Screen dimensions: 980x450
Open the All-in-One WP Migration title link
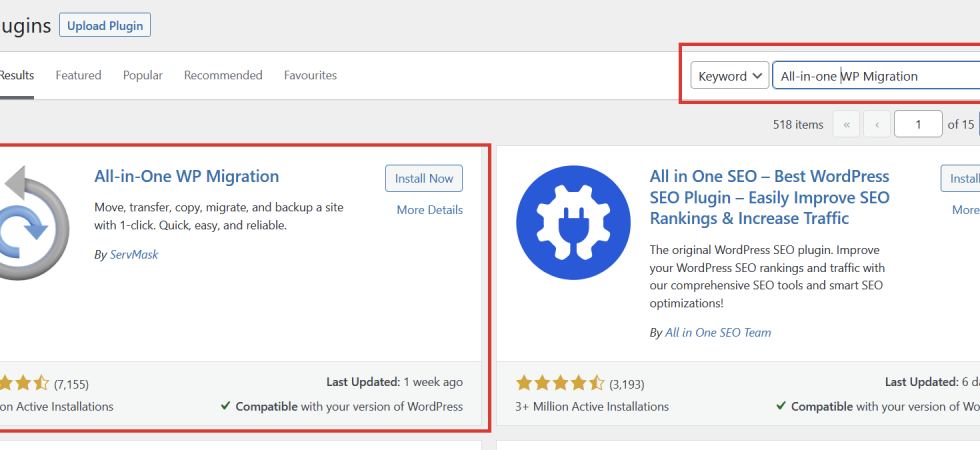pyautogui.click(x=186, y=176)
